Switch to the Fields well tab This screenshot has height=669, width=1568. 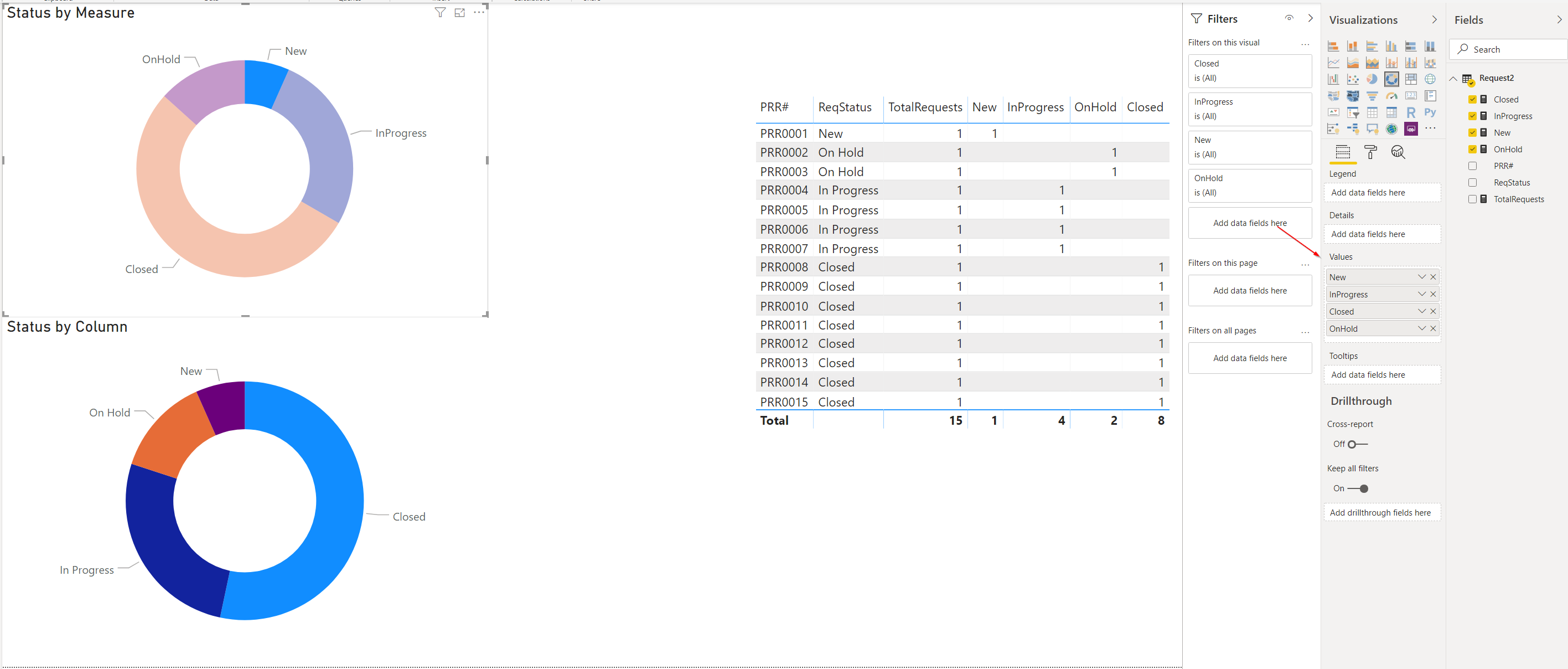pos(1343,152)
